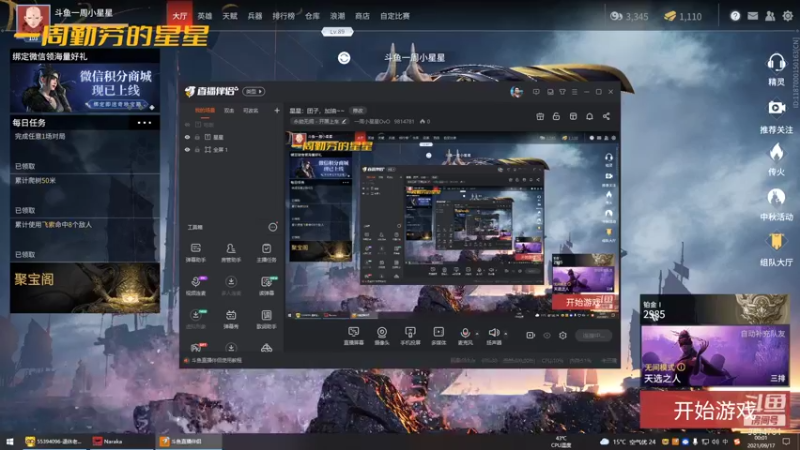Switch to the third scene tab

[x=250, y=110]
